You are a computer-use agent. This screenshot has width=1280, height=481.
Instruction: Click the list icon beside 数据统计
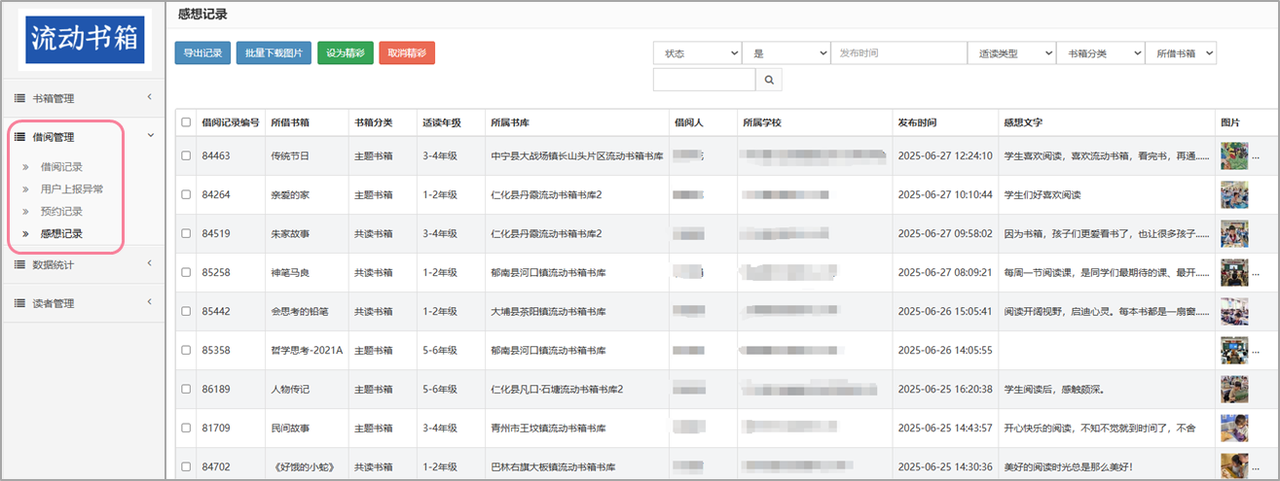(19, 265)
